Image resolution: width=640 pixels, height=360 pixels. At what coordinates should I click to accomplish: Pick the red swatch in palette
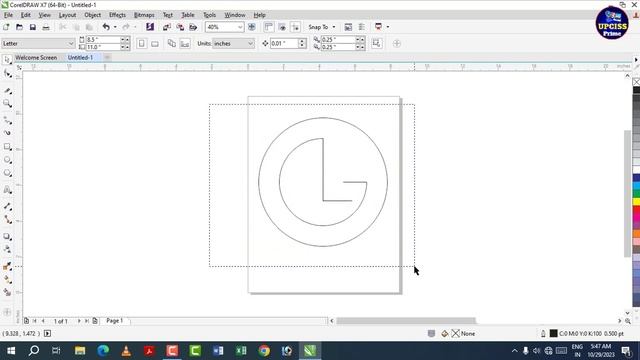[636, 210]
